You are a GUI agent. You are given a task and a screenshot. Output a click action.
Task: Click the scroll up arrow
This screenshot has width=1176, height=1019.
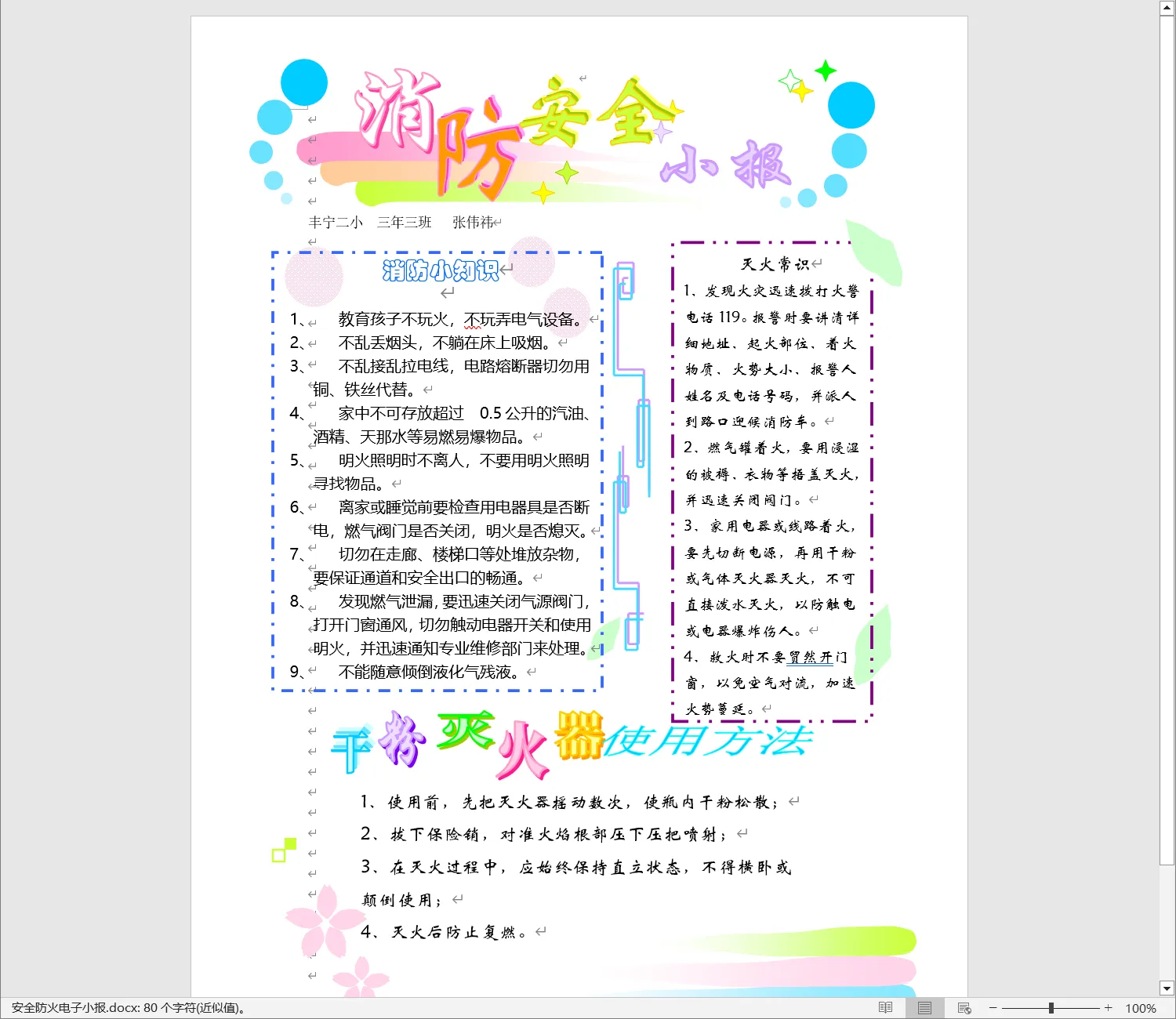tap(1167, 8)
